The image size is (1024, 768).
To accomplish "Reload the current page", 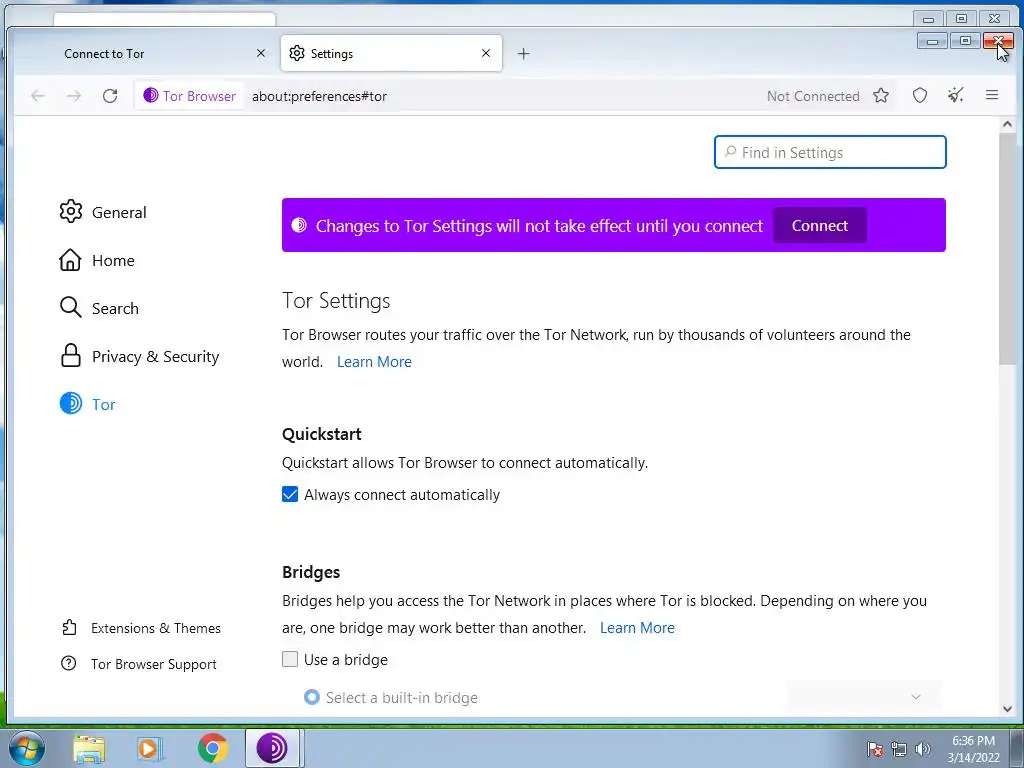I will (110, 96).
